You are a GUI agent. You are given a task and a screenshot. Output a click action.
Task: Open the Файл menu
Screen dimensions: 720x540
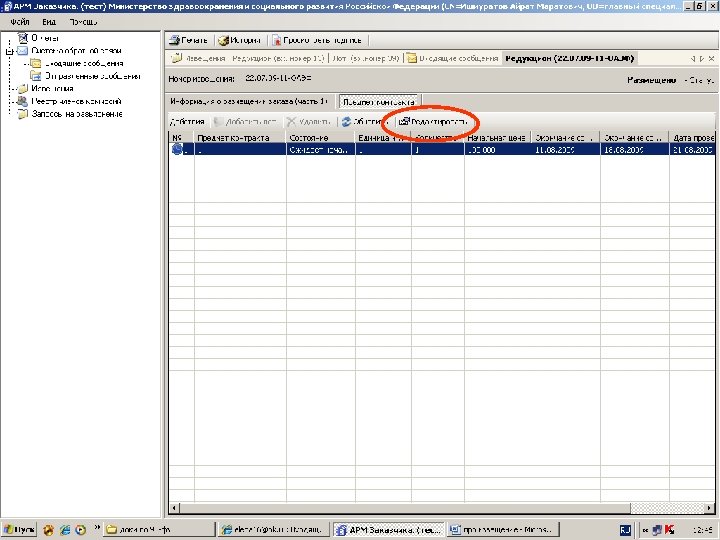(20, 22)
